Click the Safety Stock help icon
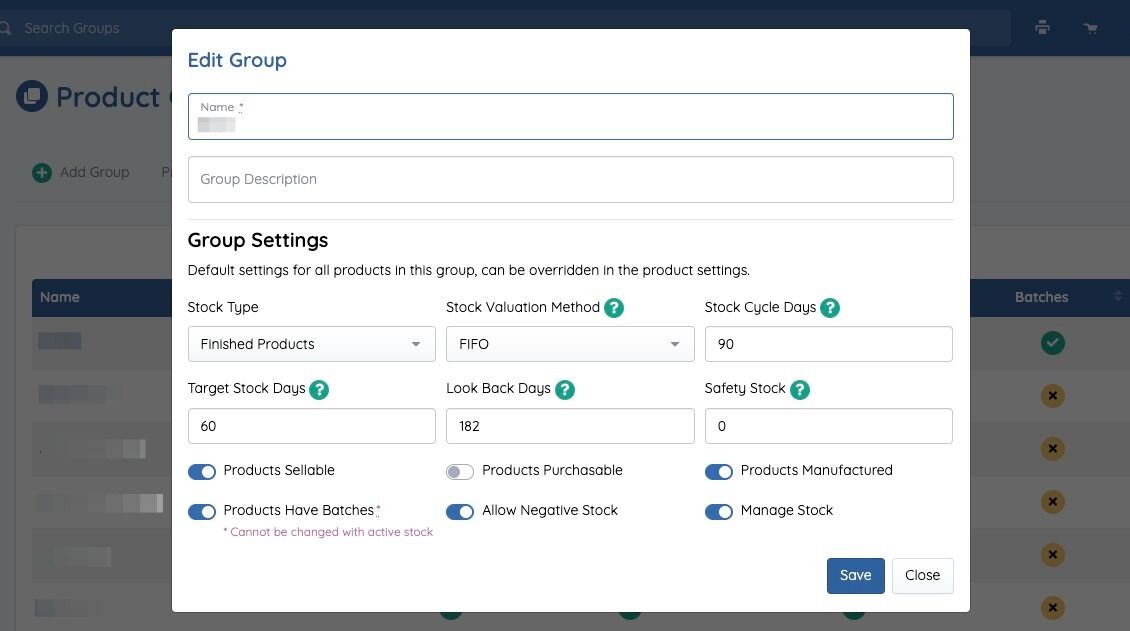Screen dimensions: 1130x631 point(800,389)
